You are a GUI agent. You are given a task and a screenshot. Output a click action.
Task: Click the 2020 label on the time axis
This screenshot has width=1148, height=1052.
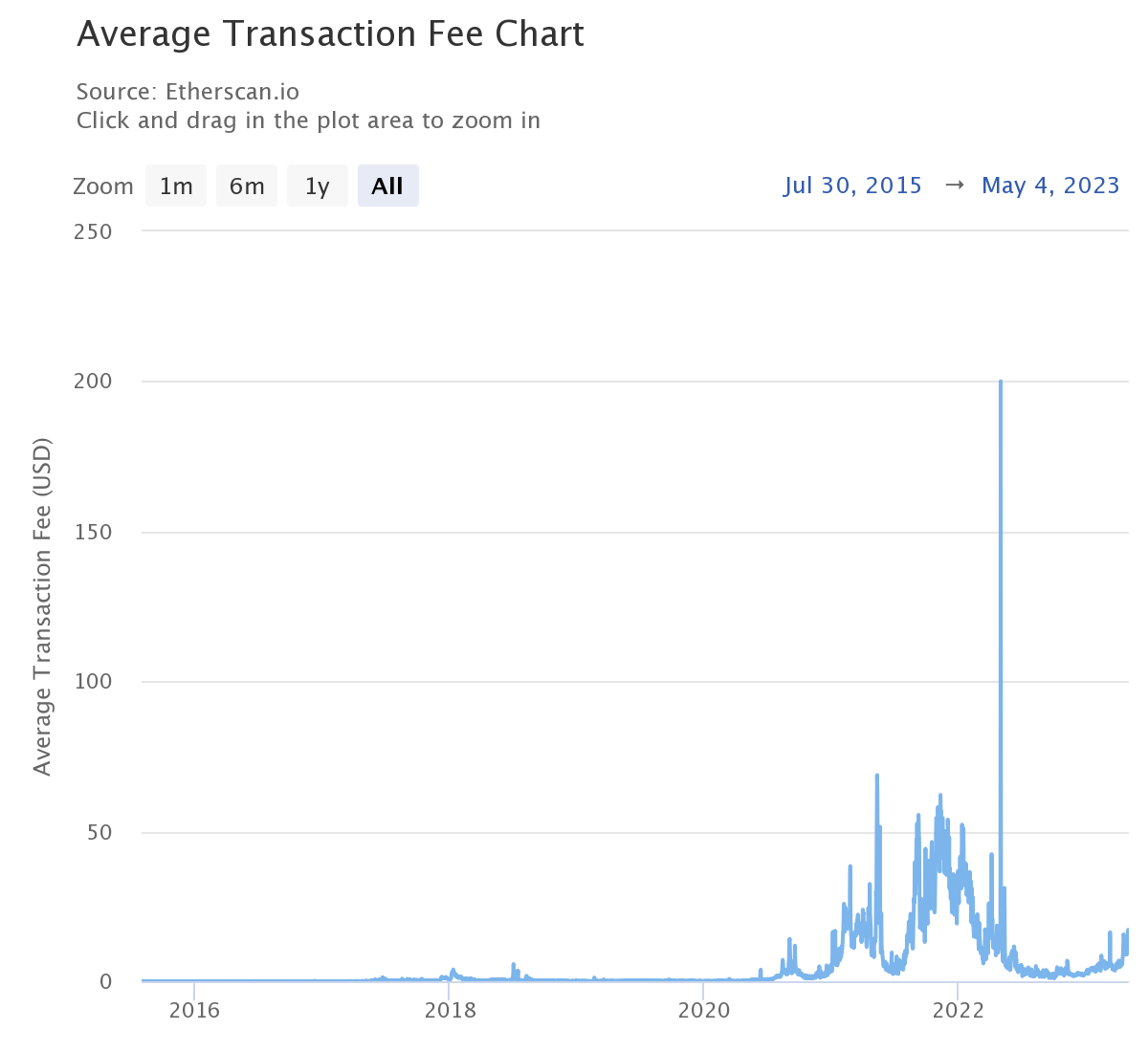click(x=704, y=1011)
